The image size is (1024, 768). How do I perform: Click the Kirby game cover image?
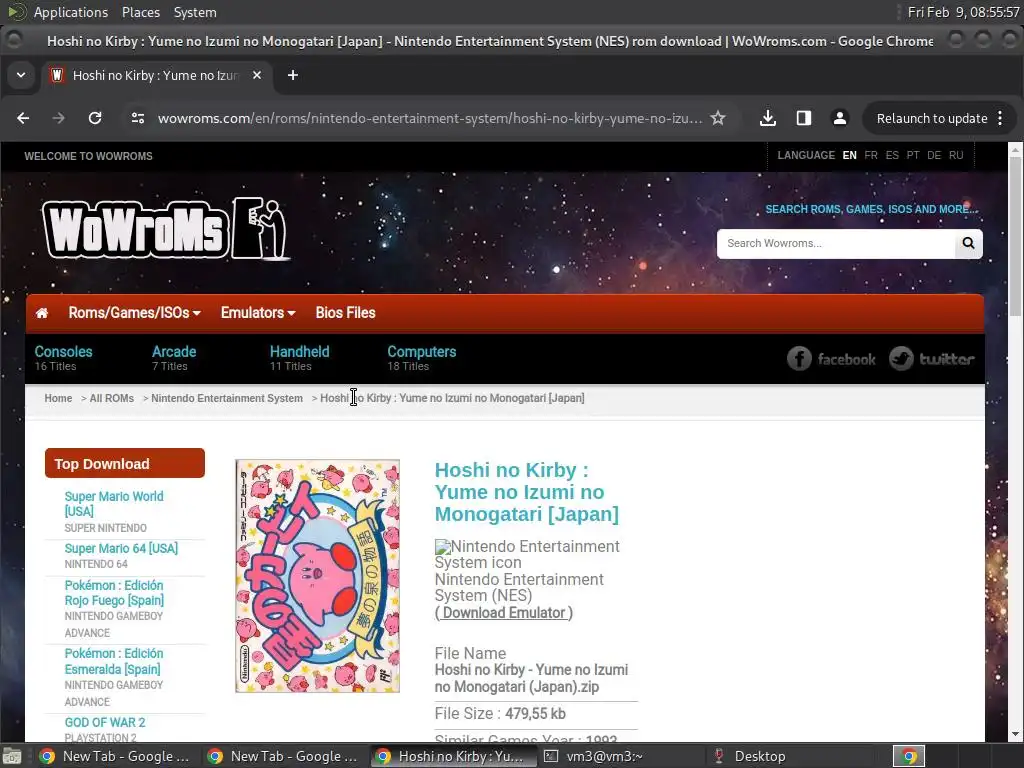click(x=317, y=576)
